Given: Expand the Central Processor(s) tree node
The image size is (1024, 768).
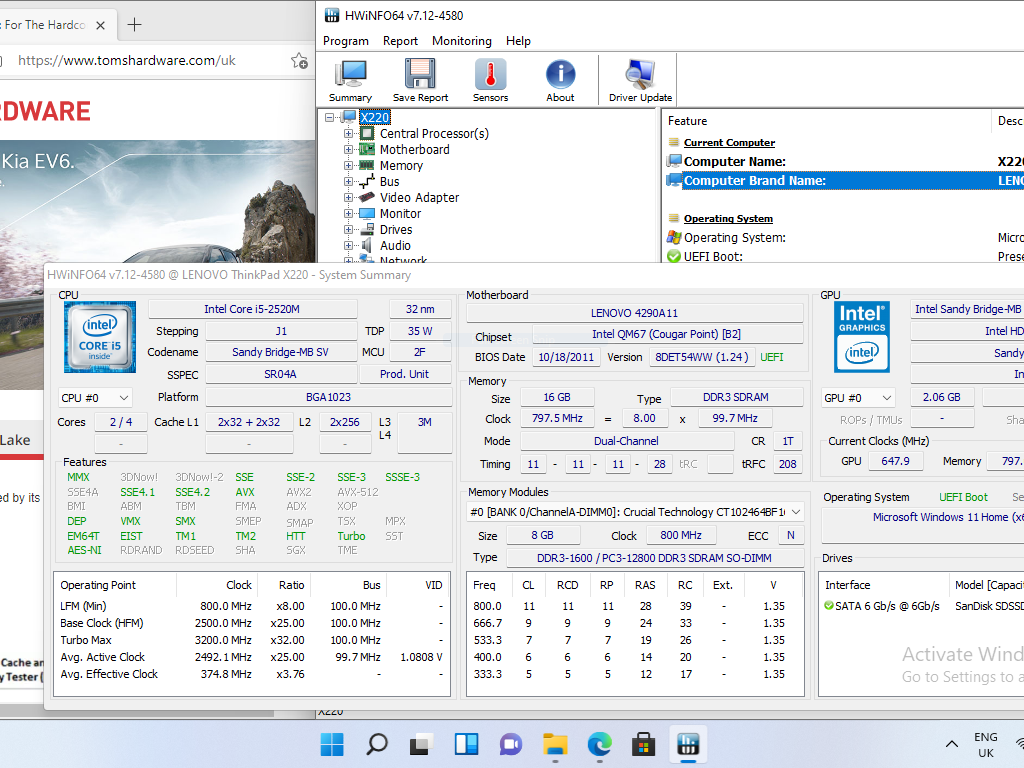Looking at the screenshot, I should point(349,133).
